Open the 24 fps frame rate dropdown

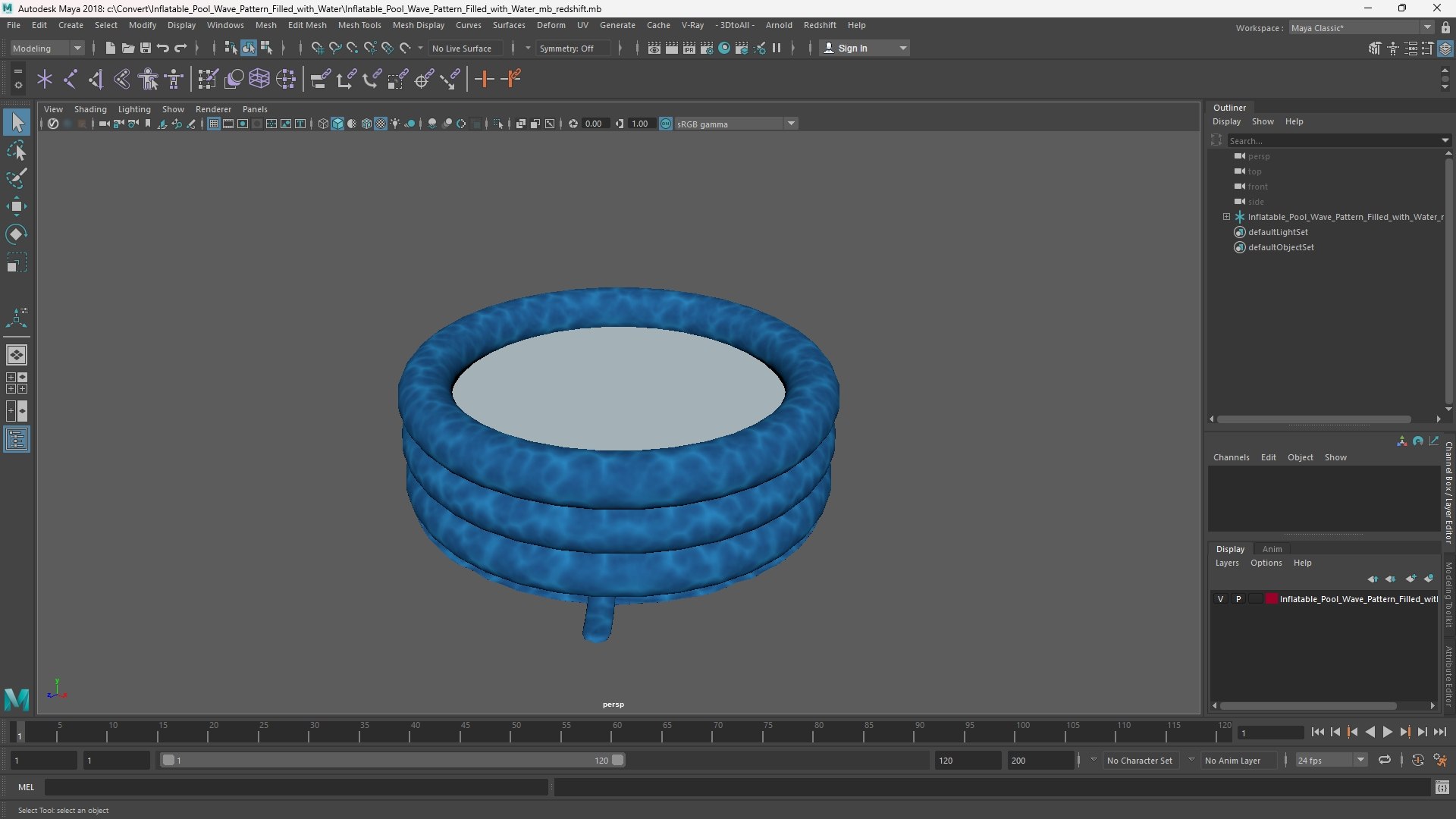(x=1331, y=760)
